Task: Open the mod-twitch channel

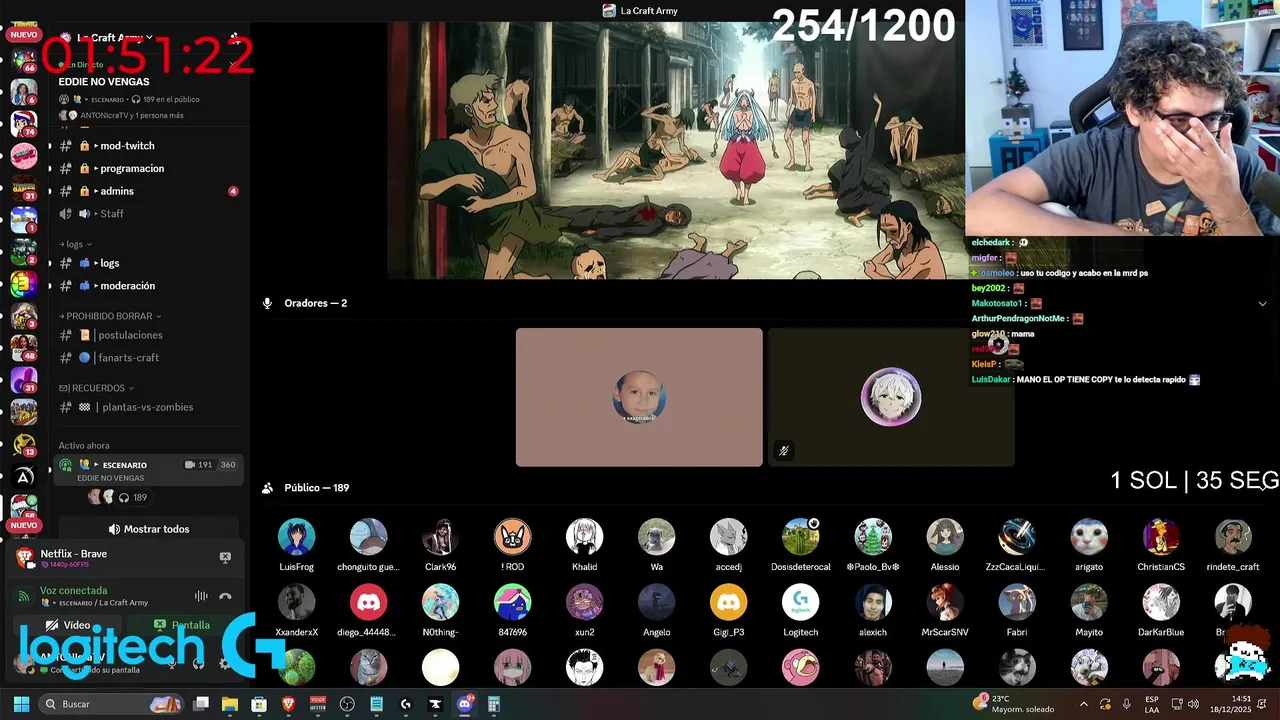Action: pos(147,146)
